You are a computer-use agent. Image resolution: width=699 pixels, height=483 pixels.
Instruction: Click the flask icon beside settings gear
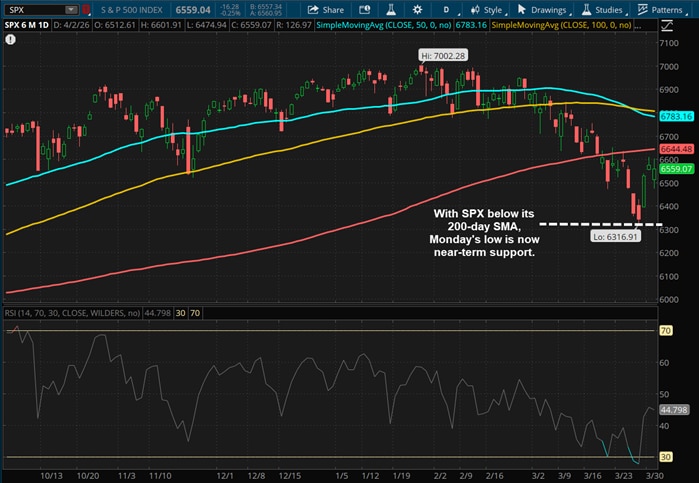pos(391,10)
